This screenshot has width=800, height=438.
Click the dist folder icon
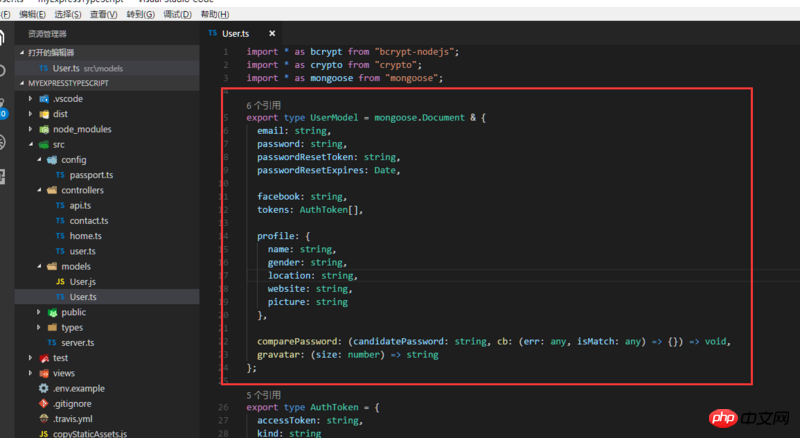tap(44, 114)
